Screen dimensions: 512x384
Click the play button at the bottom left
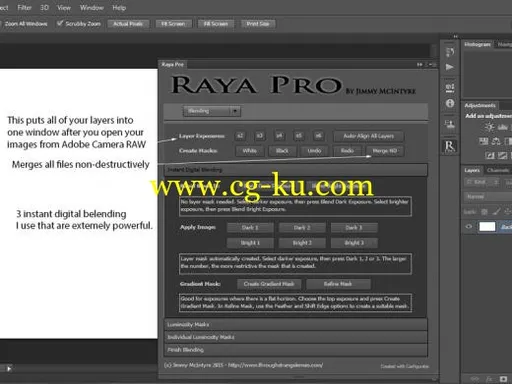point(9,369)
